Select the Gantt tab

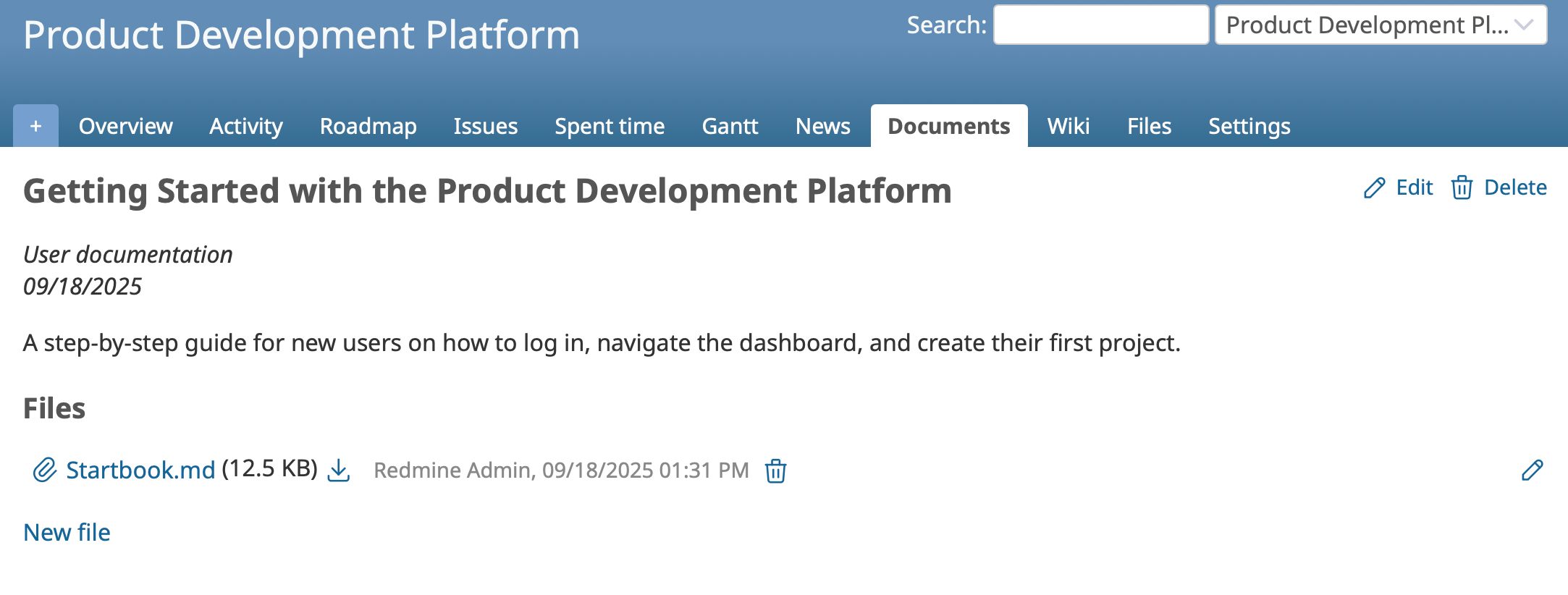tap(730, 127)
